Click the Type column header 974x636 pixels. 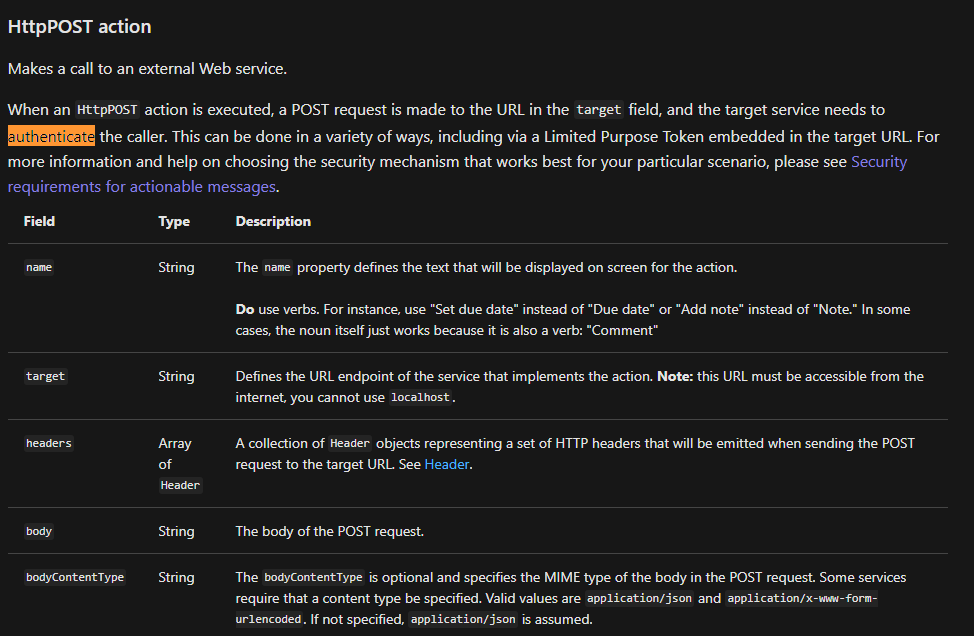(x=174, y=221)
